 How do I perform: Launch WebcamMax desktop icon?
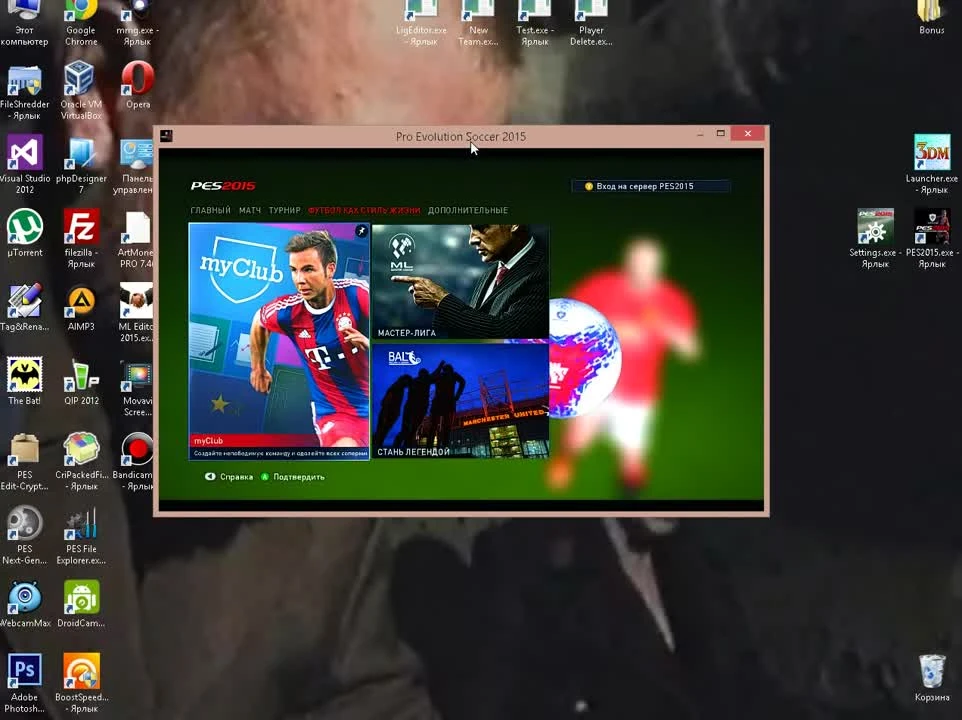pos(25,603)
